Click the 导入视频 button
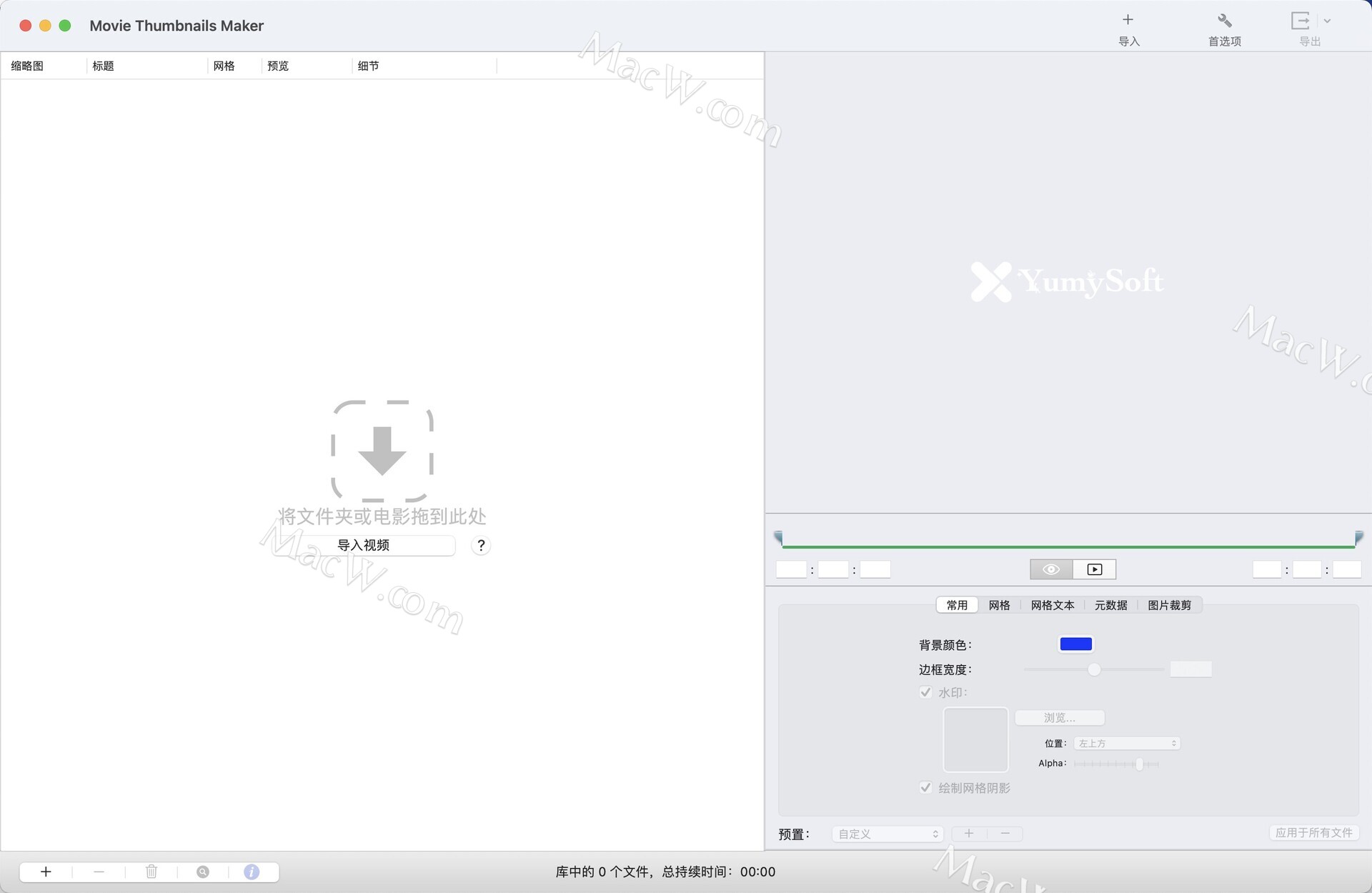This screenshot has height=893, width=1372. click(363, 546)
